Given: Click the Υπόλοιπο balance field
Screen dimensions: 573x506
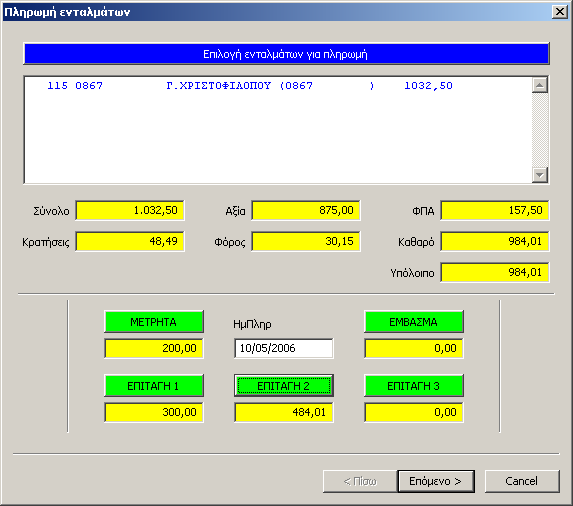Looking at the screenshot, I should tap(494, 272).
